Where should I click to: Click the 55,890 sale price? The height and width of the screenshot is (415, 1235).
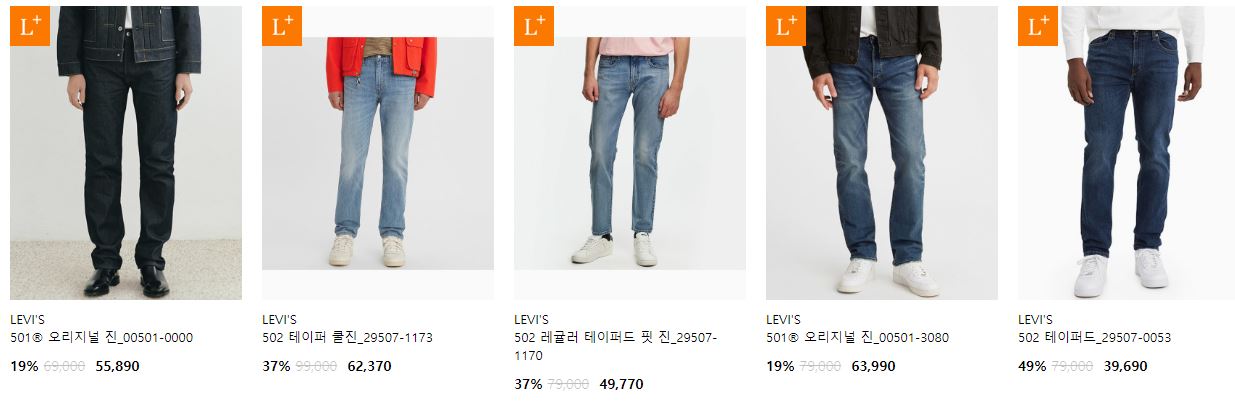point(117,366)
